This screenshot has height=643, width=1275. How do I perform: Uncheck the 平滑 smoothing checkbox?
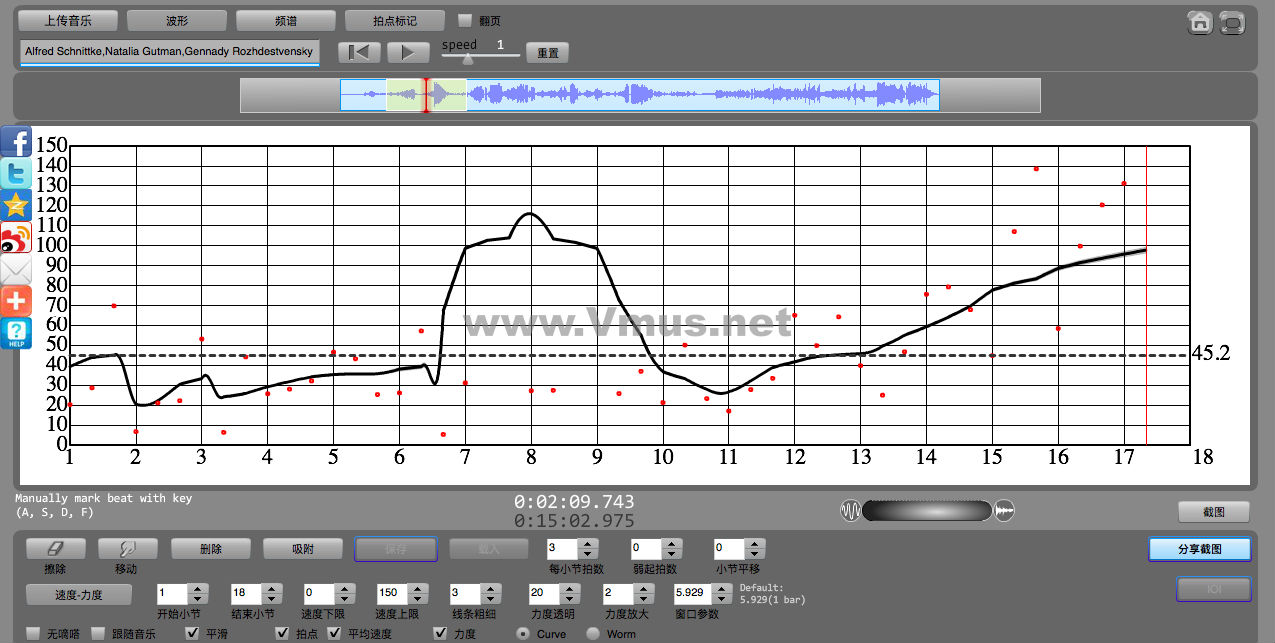(x=193, y=633)
